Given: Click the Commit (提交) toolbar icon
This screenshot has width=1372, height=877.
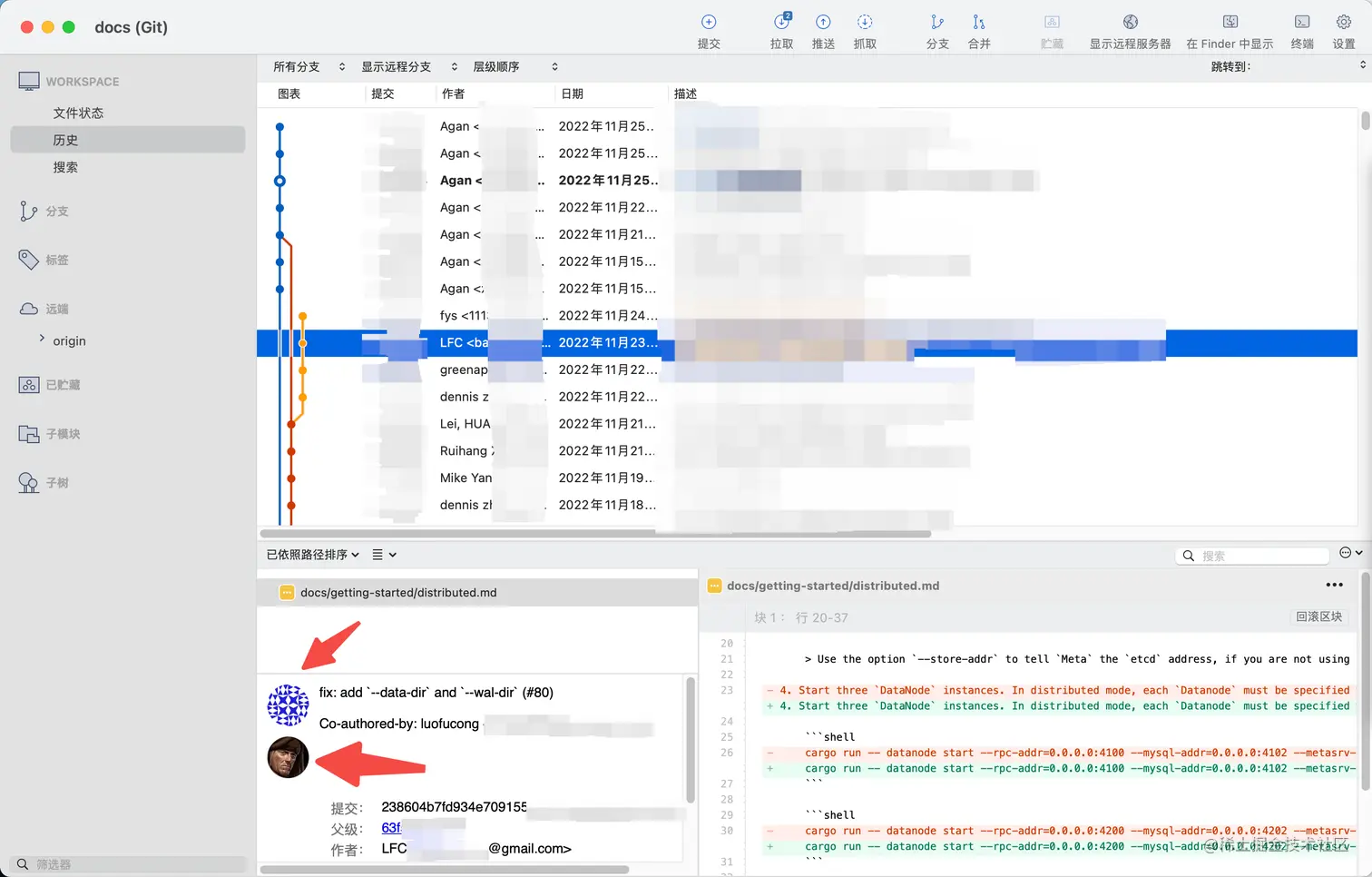Looking at the screenshot, I should click(x=709, y=22).
